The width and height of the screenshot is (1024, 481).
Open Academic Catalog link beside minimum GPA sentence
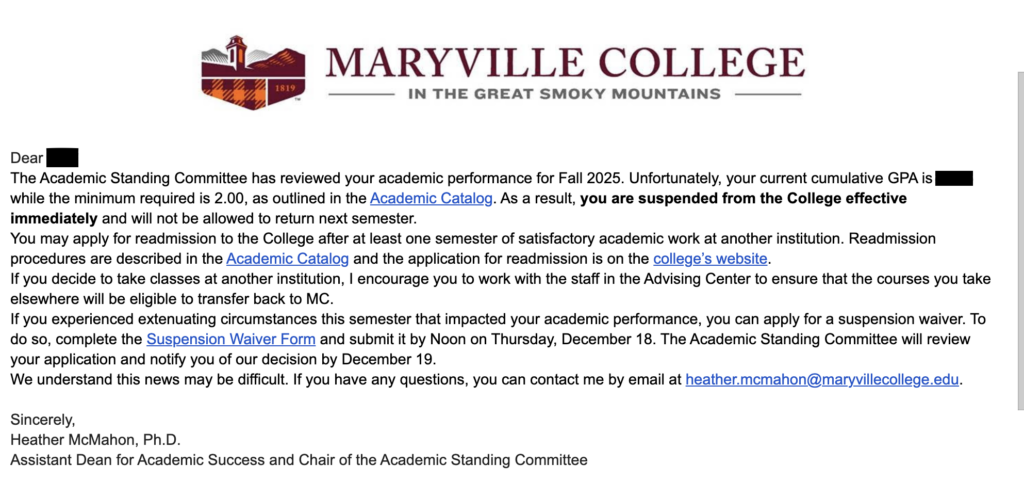tap(431, 198)
